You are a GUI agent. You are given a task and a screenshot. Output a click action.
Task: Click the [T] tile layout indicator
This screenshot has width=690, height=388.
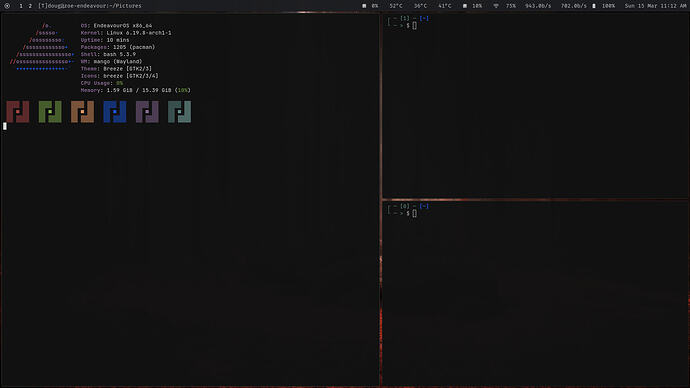coord(43,6)
